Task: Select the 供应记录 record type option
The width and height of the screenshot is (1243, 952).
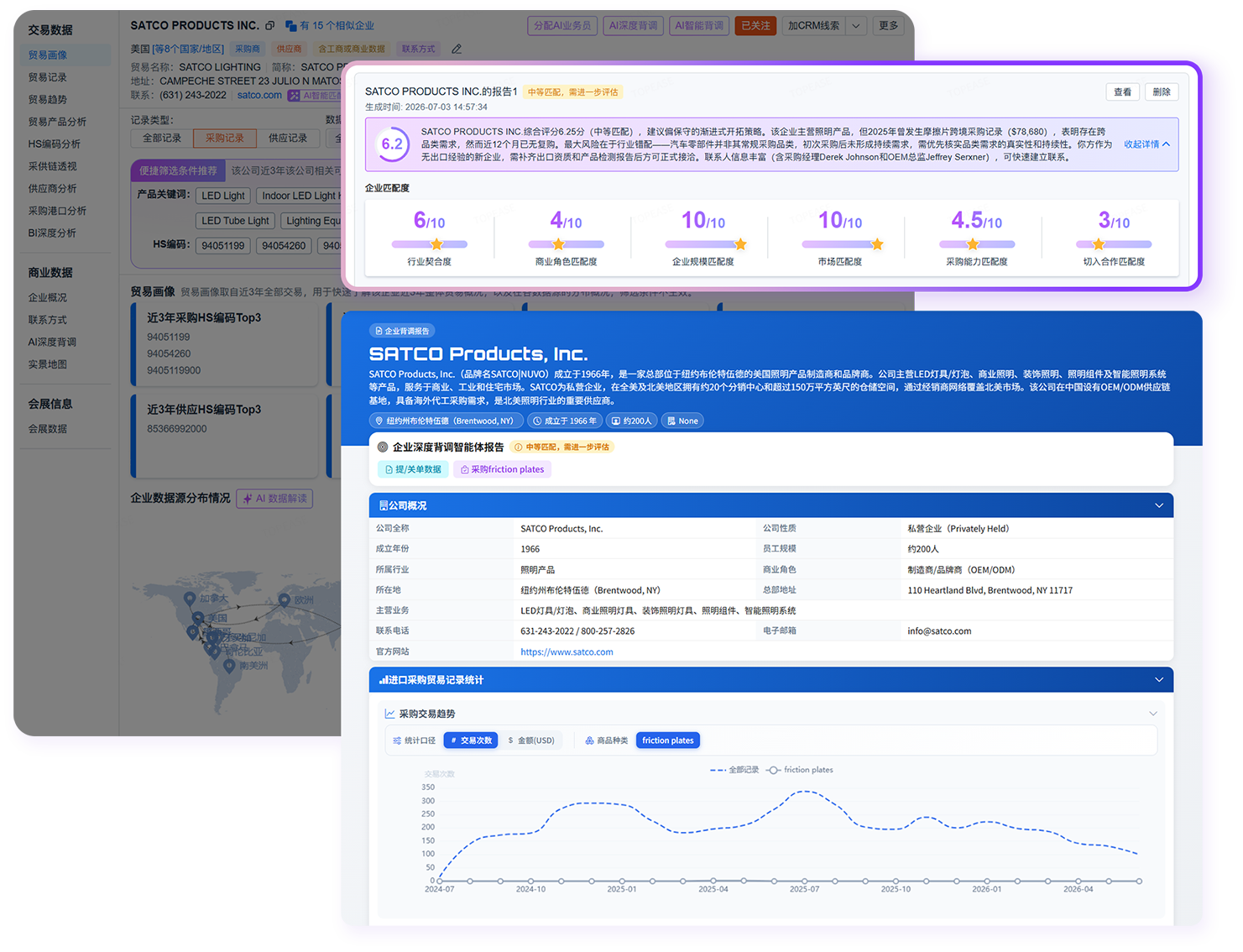Action: (x=288, y=138)
